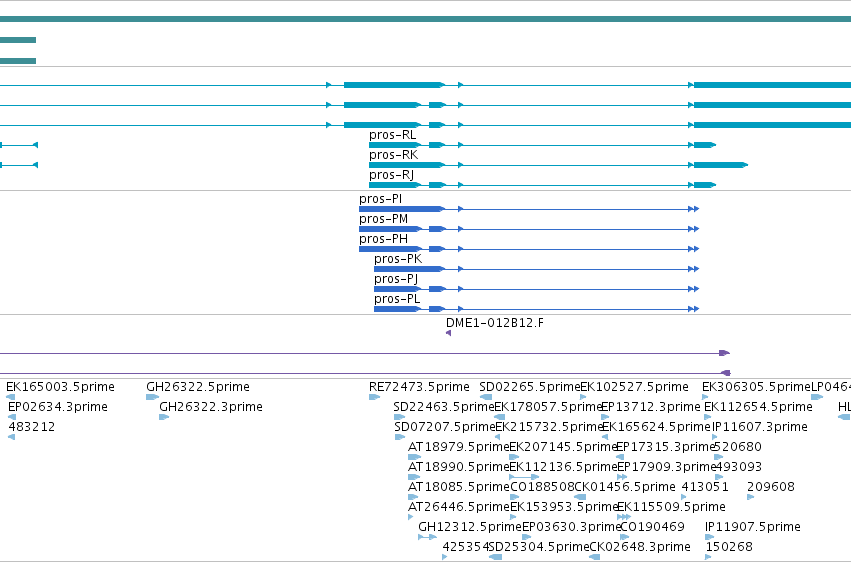Click the arrow glyph below 483212
Screen dimensions: 851x562
11,437
